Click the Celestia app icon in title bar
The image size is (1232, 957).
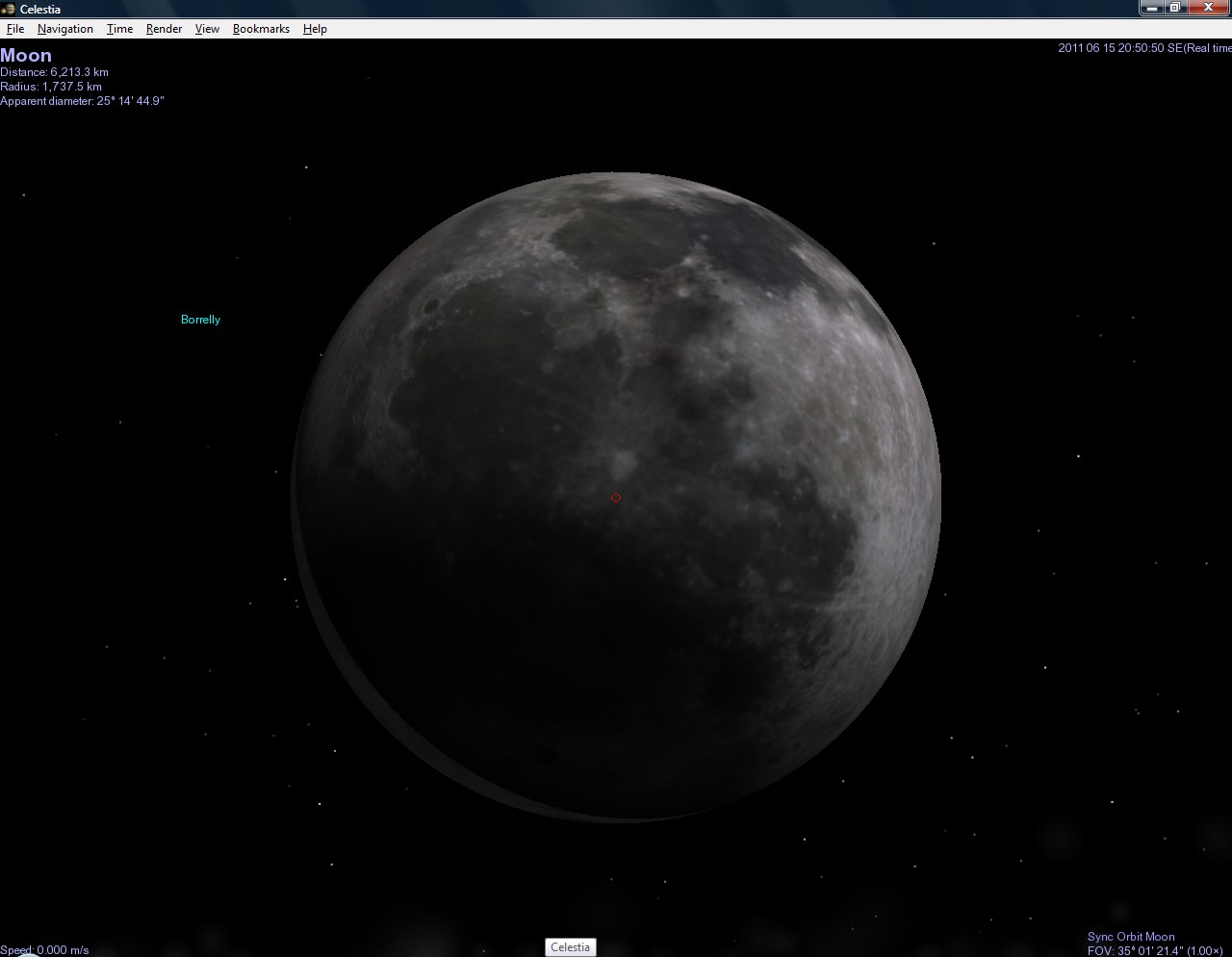[x=9, y=9]
